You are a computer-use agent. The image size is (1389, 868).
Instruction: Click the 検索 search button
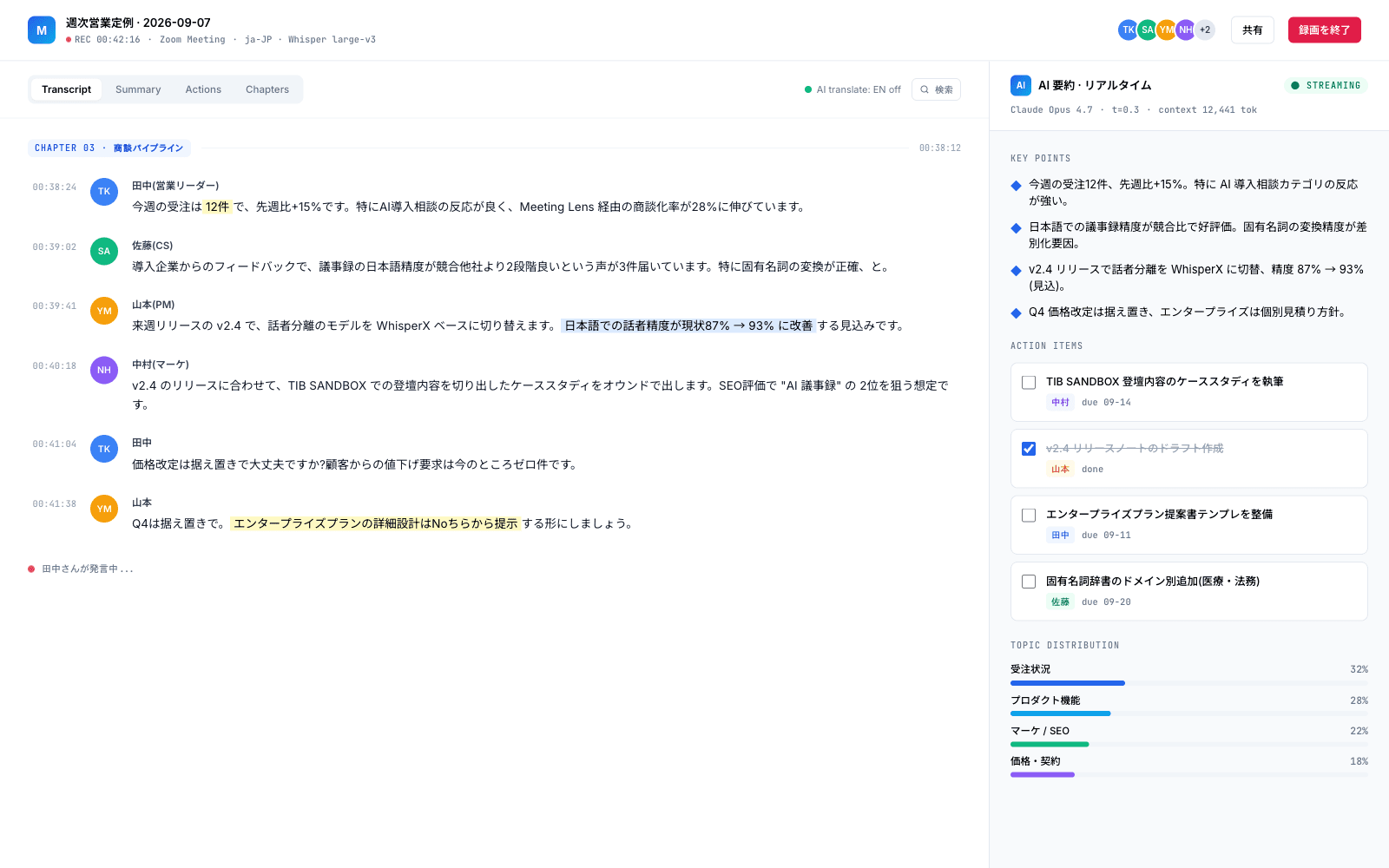[936, 89]
